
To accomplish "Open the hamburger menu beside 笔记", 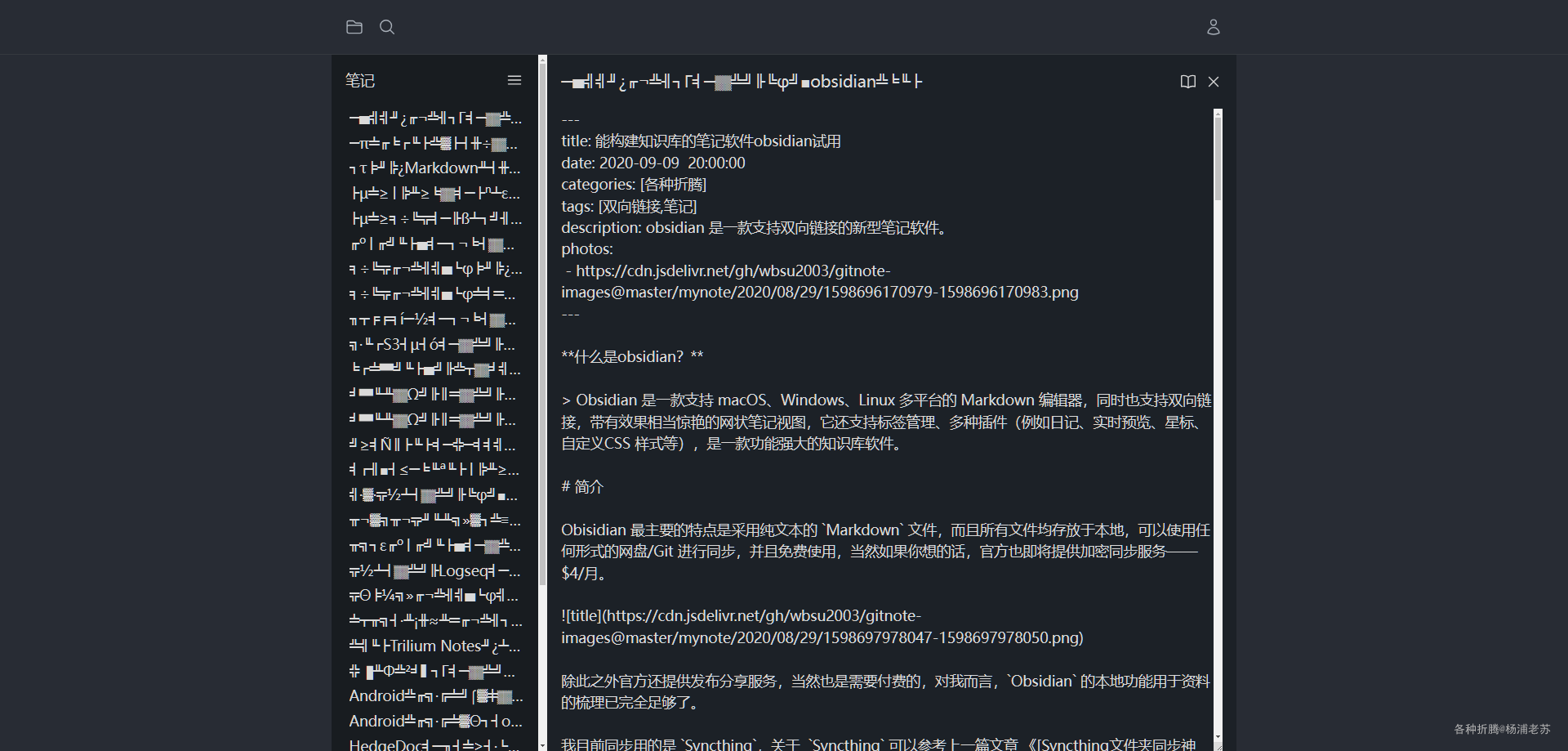I will pyautogui.click(x=514, y=80).
